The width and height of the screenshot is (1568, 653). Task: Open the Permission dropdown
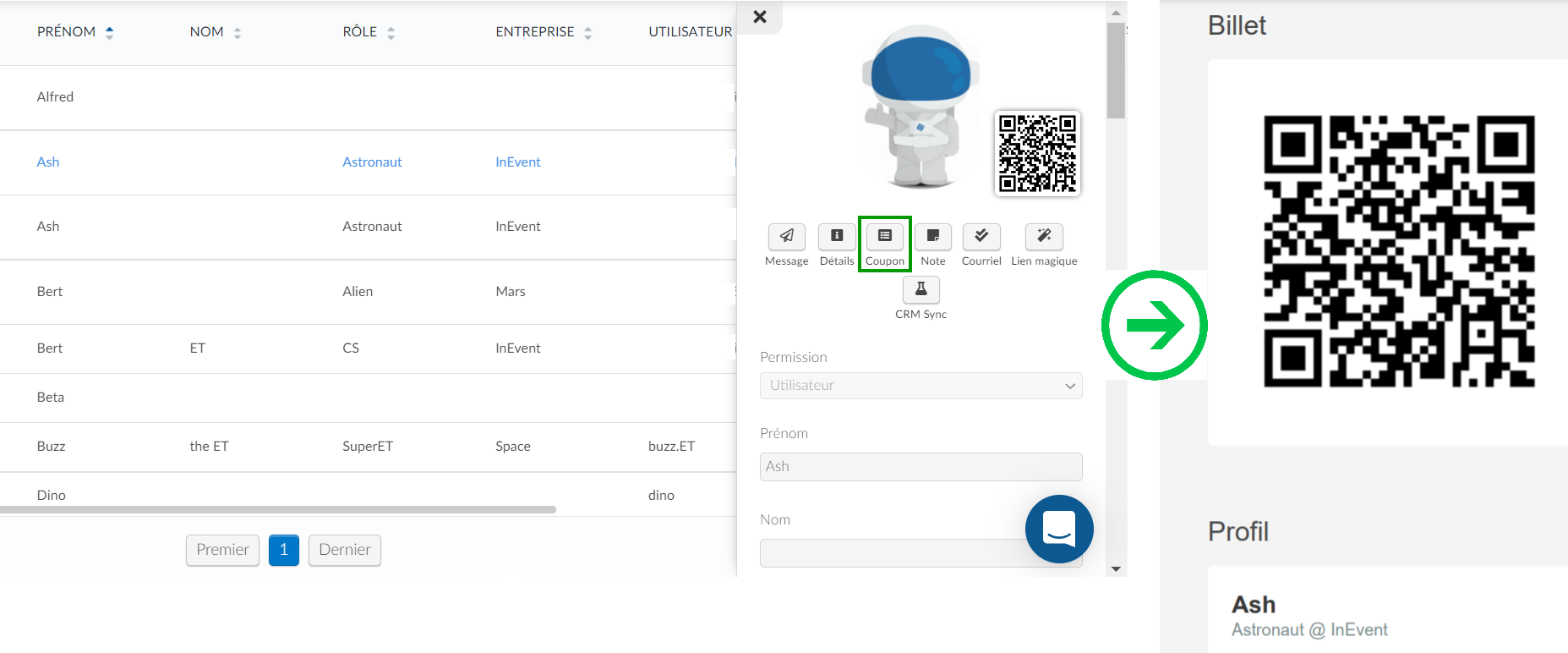pyautogui.click(x=921, y=386)
